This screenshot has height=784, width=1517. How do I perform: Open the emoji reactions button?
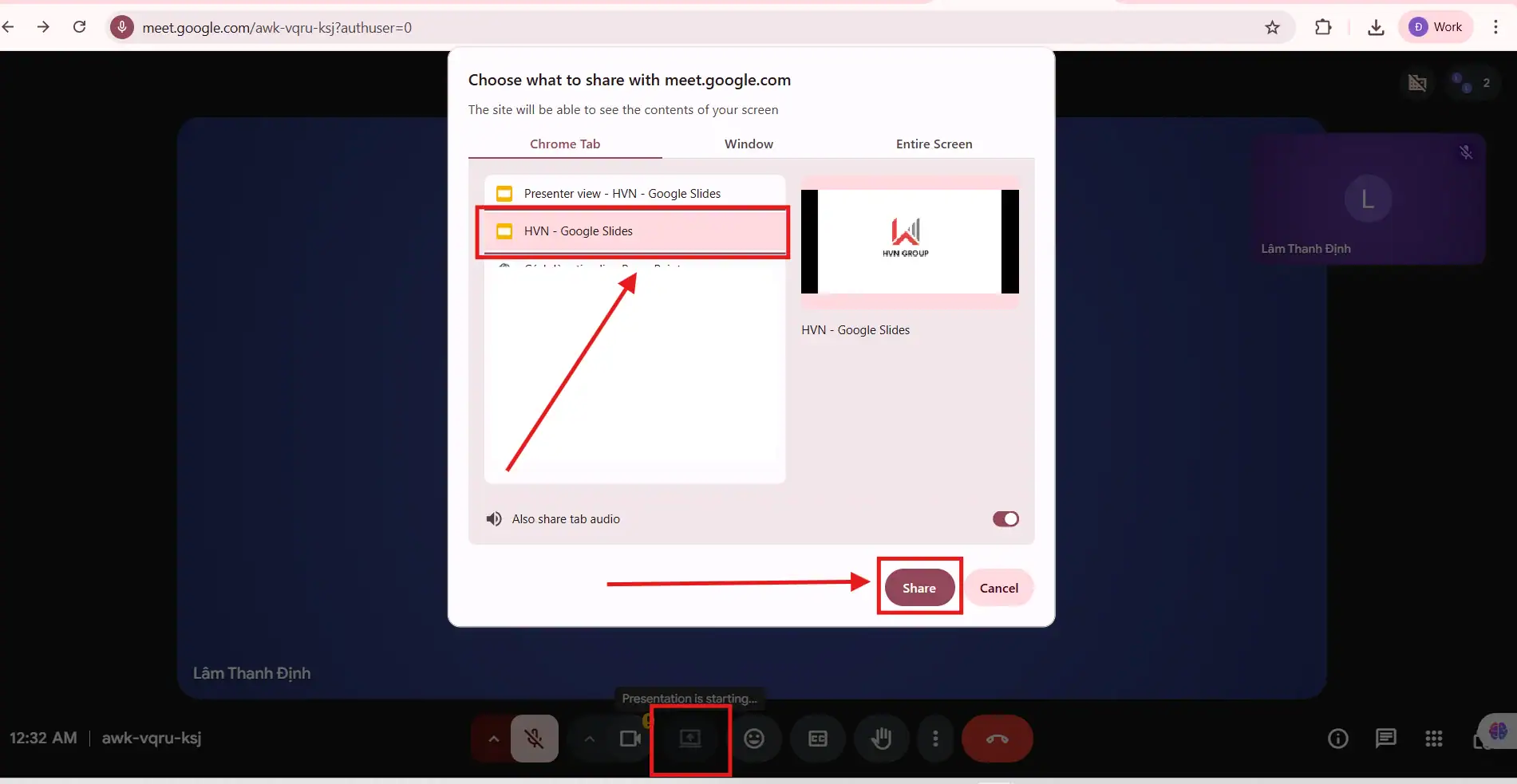pos(754,739)
